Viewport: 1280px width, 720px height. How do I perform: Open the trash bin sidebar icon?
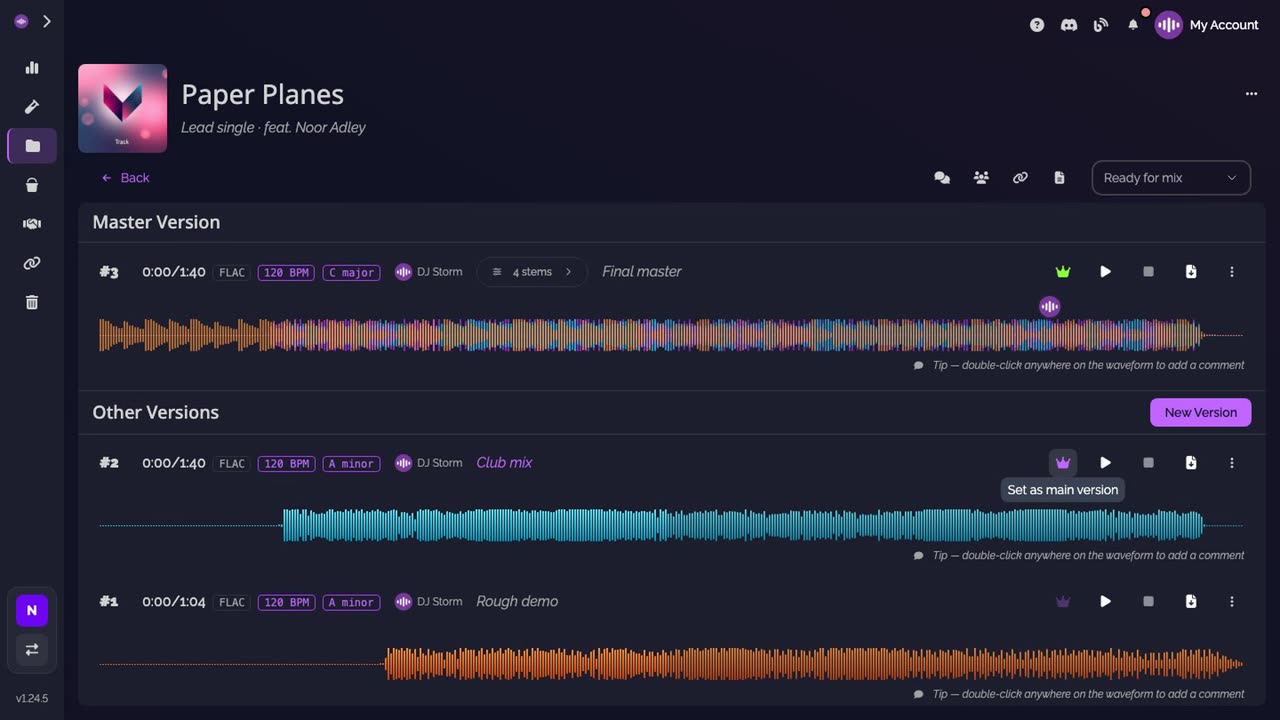coord(32,302)
